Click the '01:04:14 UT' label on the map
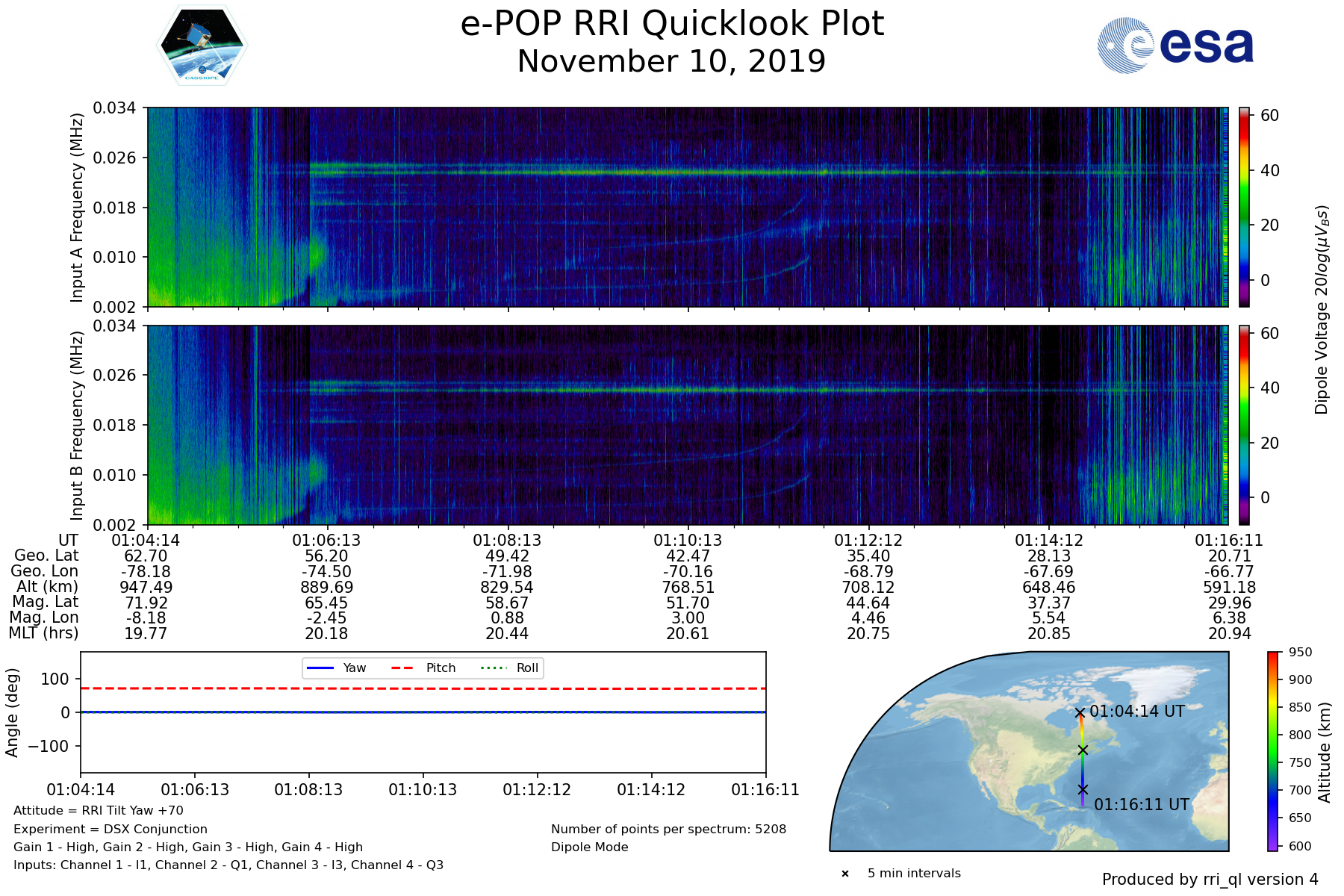The height and width of the screenshot is (896, 1344). point(1136,712)
